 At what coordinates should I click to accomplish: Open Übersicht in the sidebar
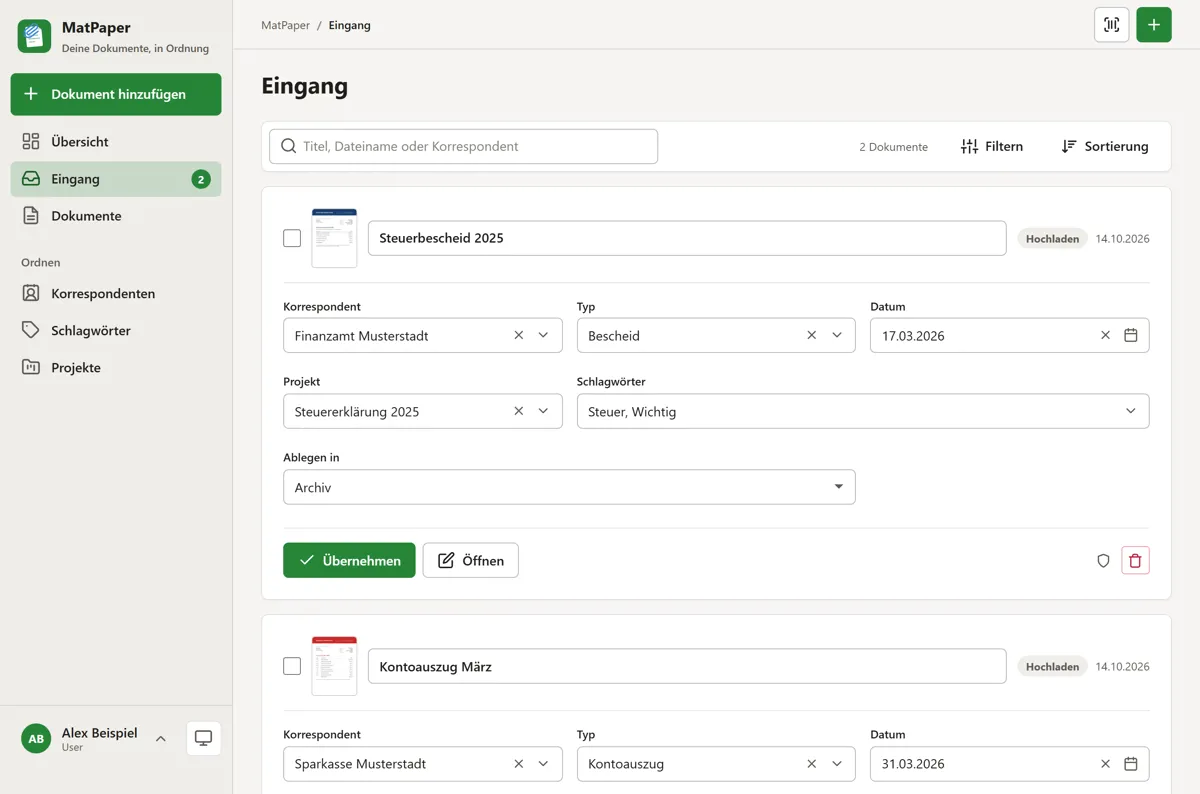coord(116,142)
